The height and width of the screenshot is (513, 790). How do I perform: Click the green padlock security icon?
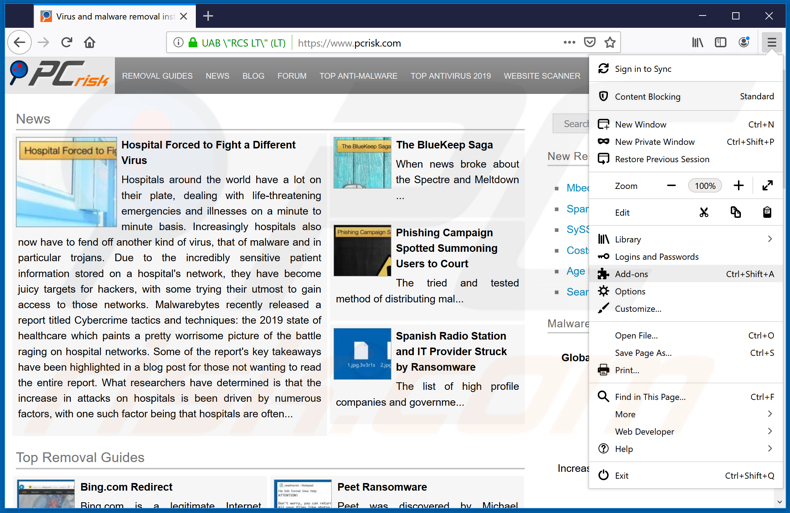[x=192, y=43]
